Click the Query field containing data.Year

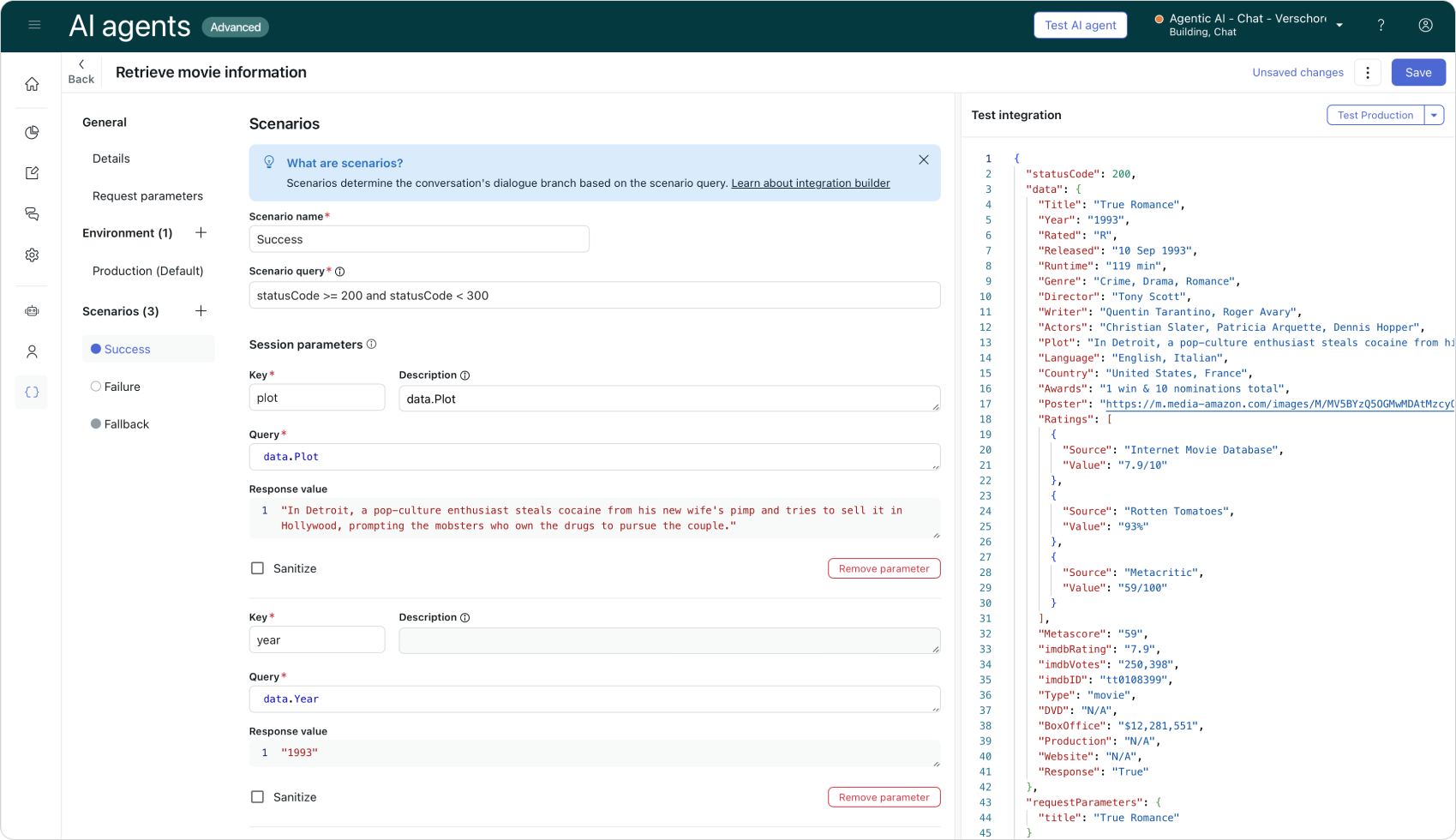[595, 699]
